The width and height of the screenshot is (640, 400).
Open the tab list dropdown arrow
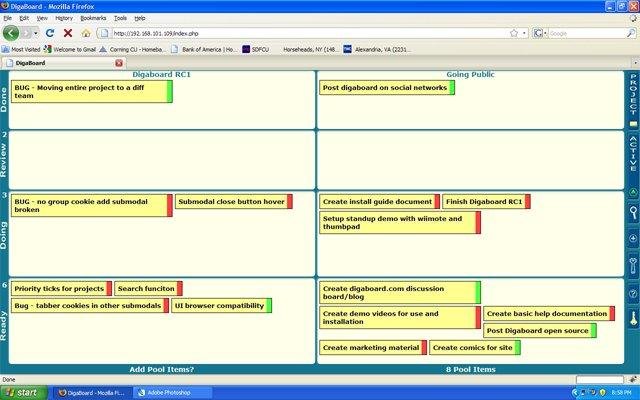point(636,63)
